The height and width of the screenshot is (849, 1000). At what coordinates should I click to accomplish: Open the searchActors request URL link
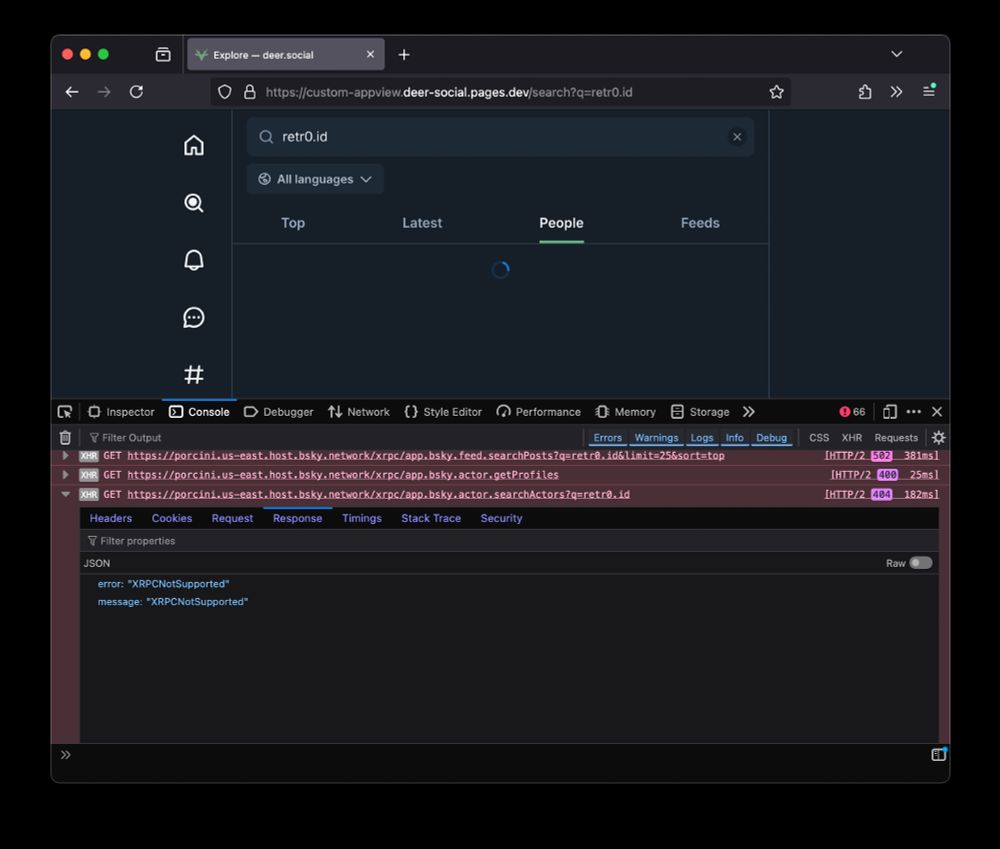click(378, 494)
